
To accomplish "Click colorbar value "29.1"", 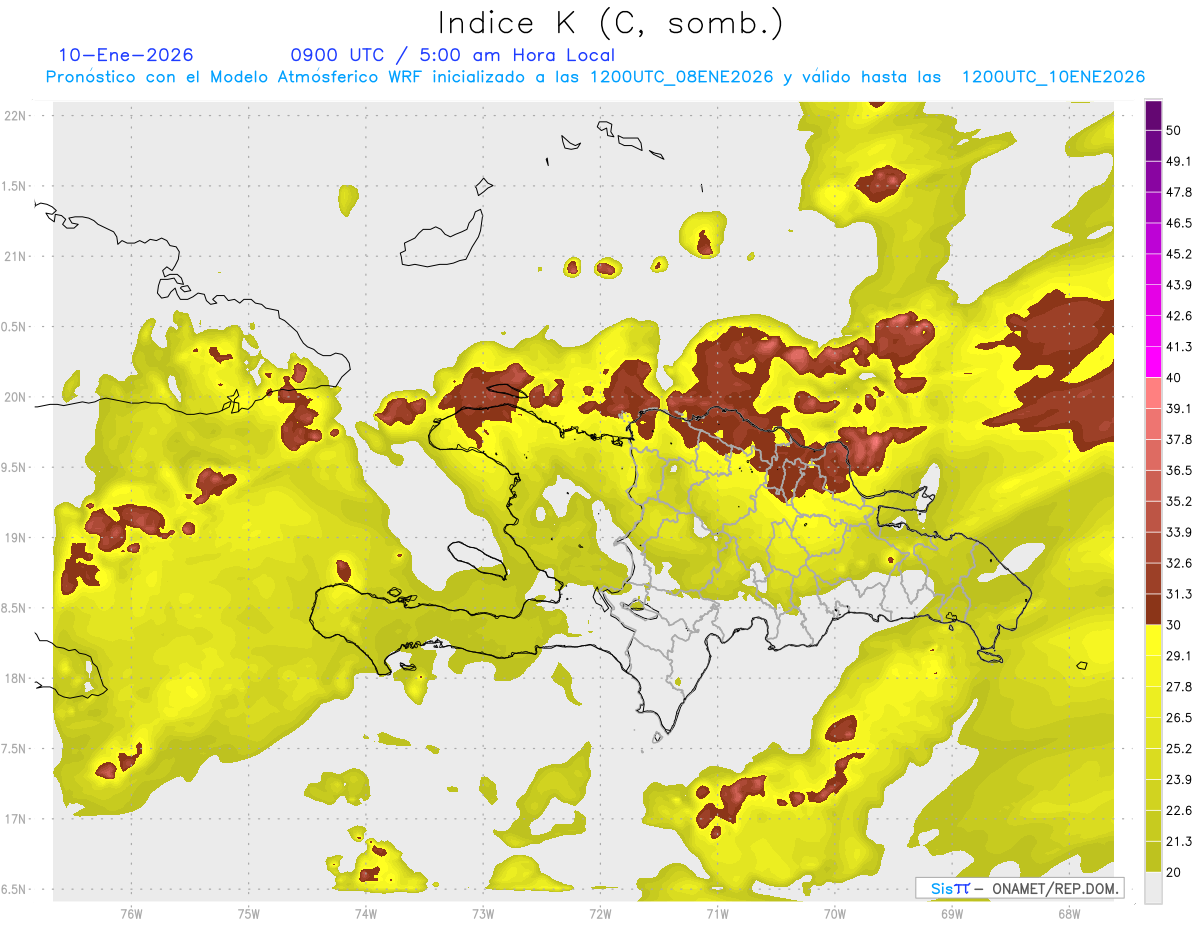I will 1179,656.
